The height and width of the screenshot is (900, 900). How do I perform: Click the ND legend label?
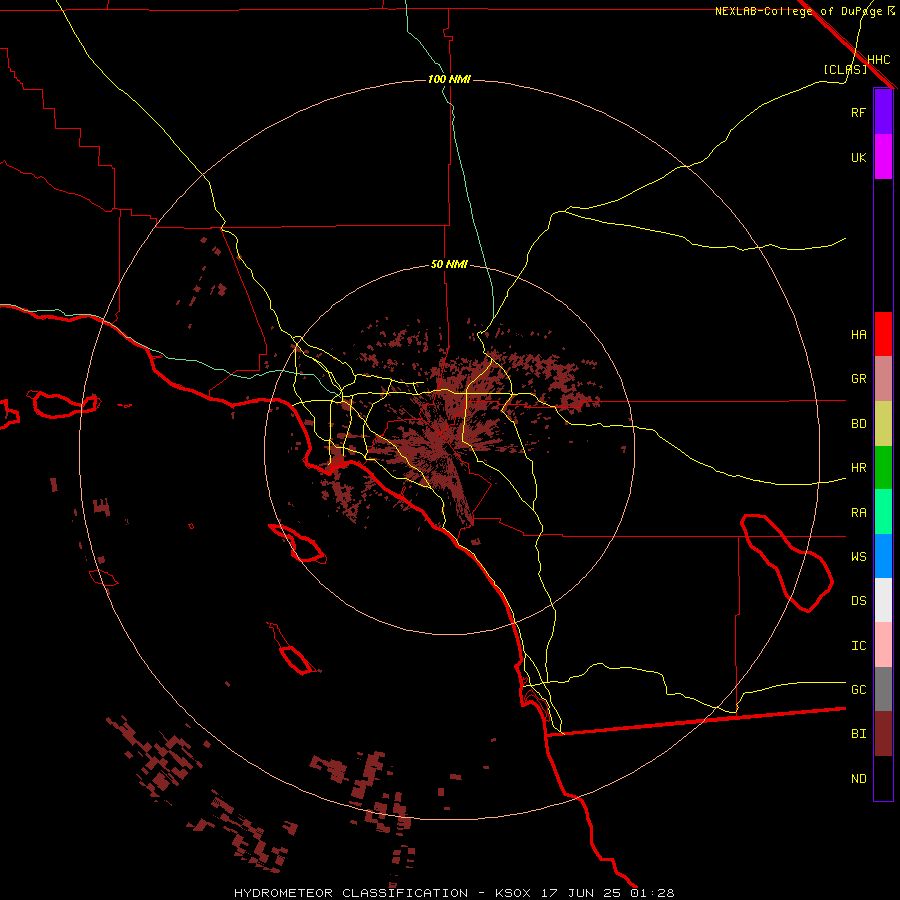coord(858,779)
